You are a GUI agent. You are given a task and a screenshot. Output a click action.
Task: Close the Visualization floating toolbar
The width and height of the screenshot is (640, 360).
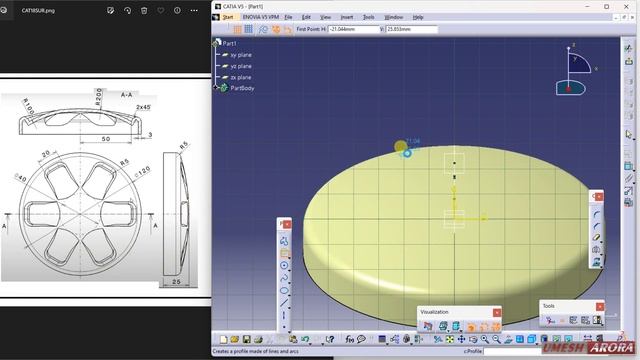pos(497,313)
